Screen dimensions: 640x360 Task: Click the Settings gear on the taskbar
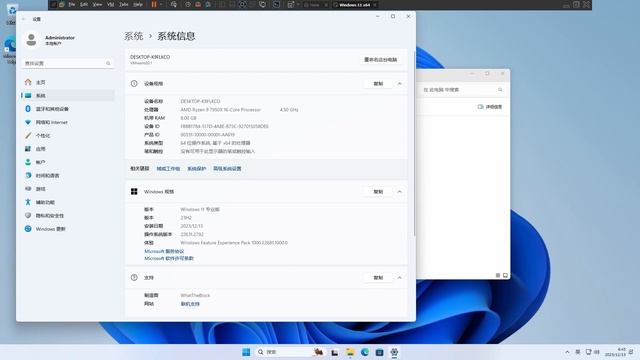click(394, 352)
